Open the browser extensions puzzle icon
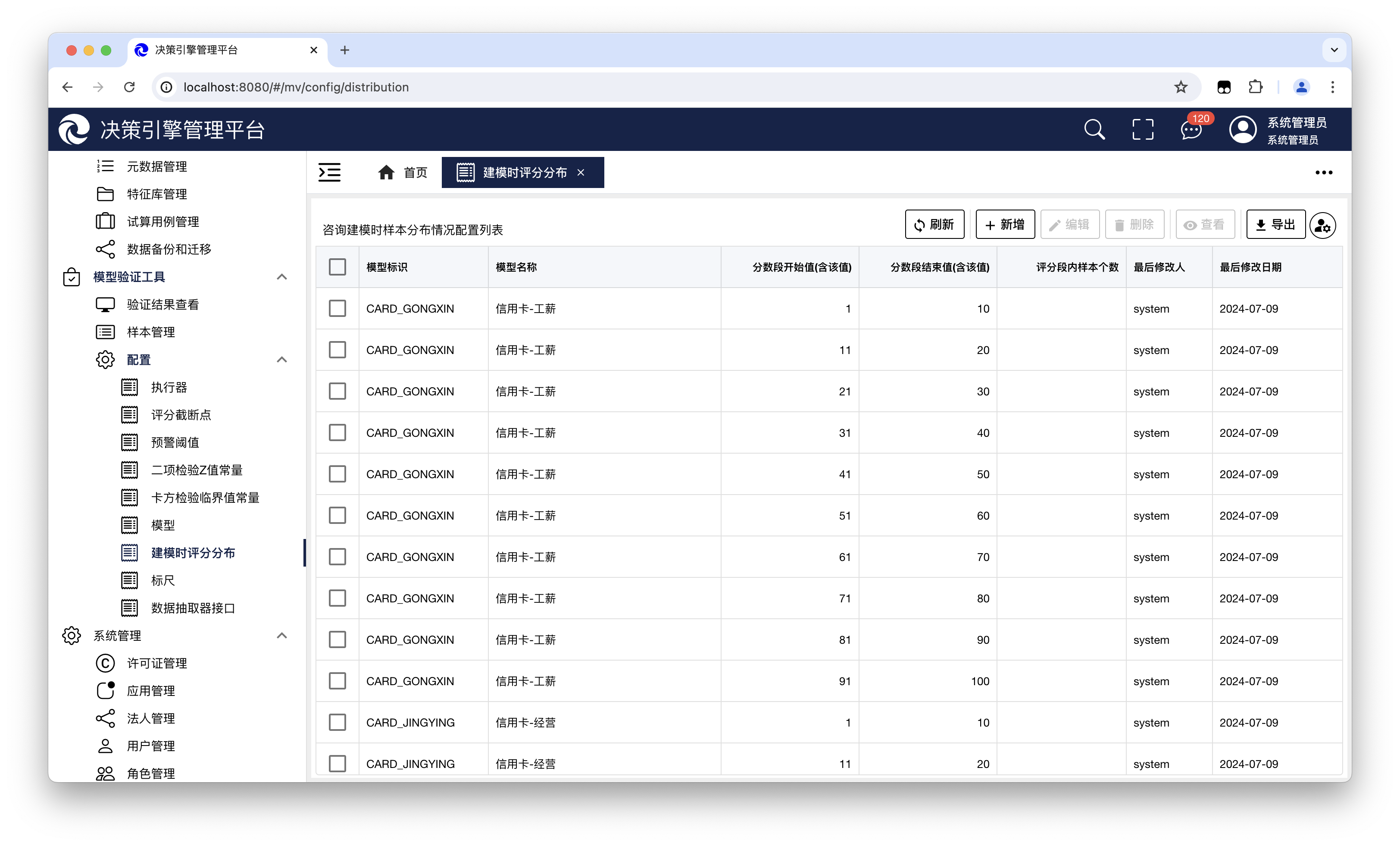The width and height of the screenshot is (1400, 846). click(1256, 87)
